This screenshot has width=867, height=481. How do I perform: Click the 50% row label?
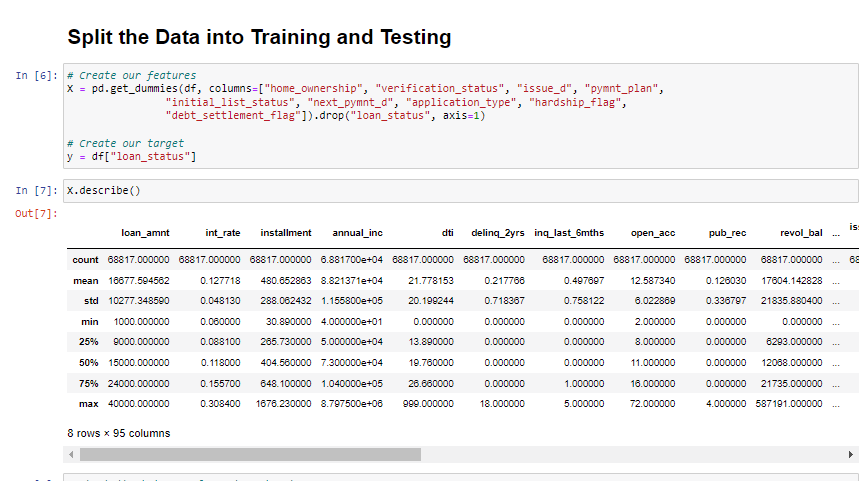[88, 363]
